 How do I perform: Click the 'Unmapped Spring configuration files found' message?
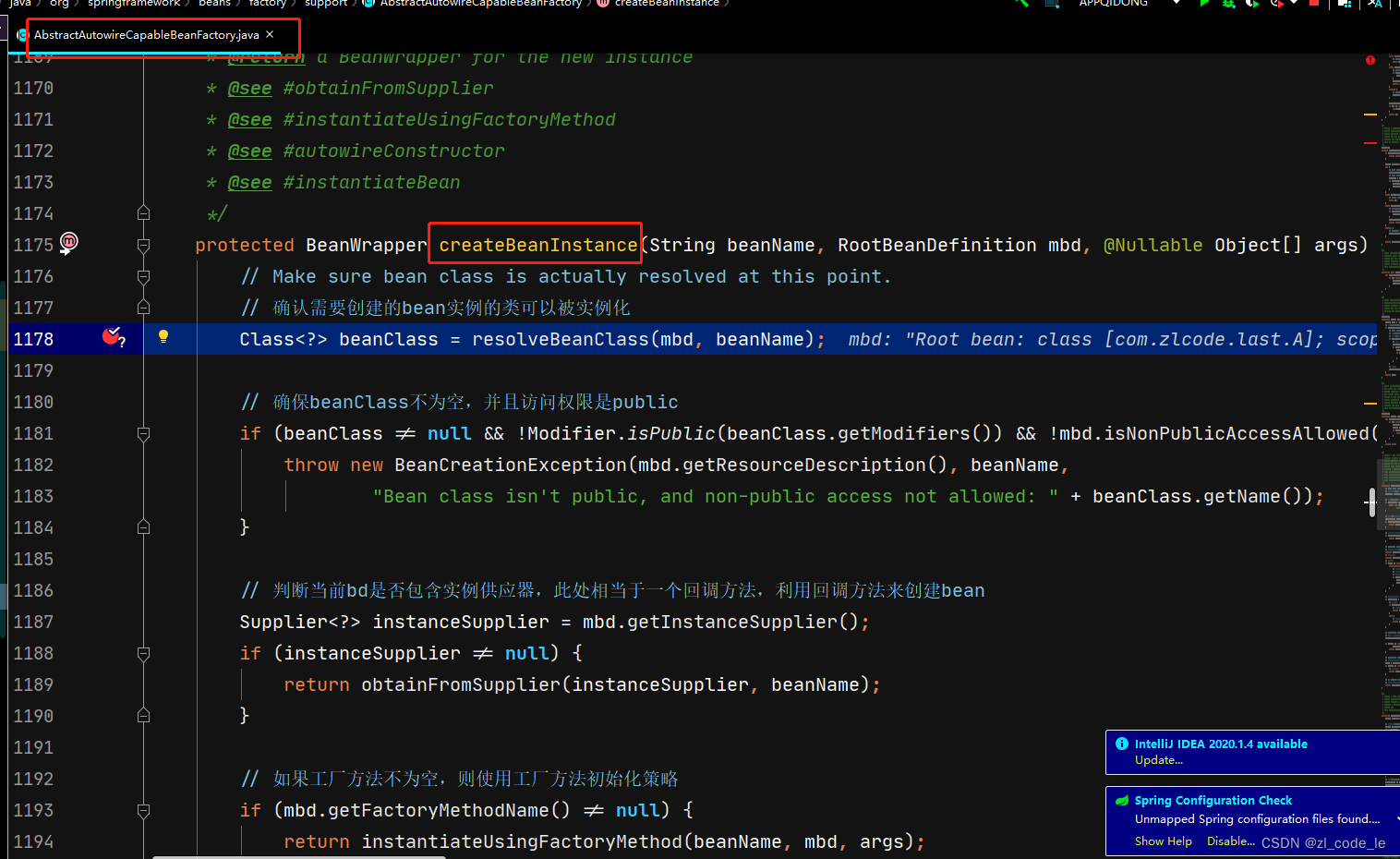1257,819
